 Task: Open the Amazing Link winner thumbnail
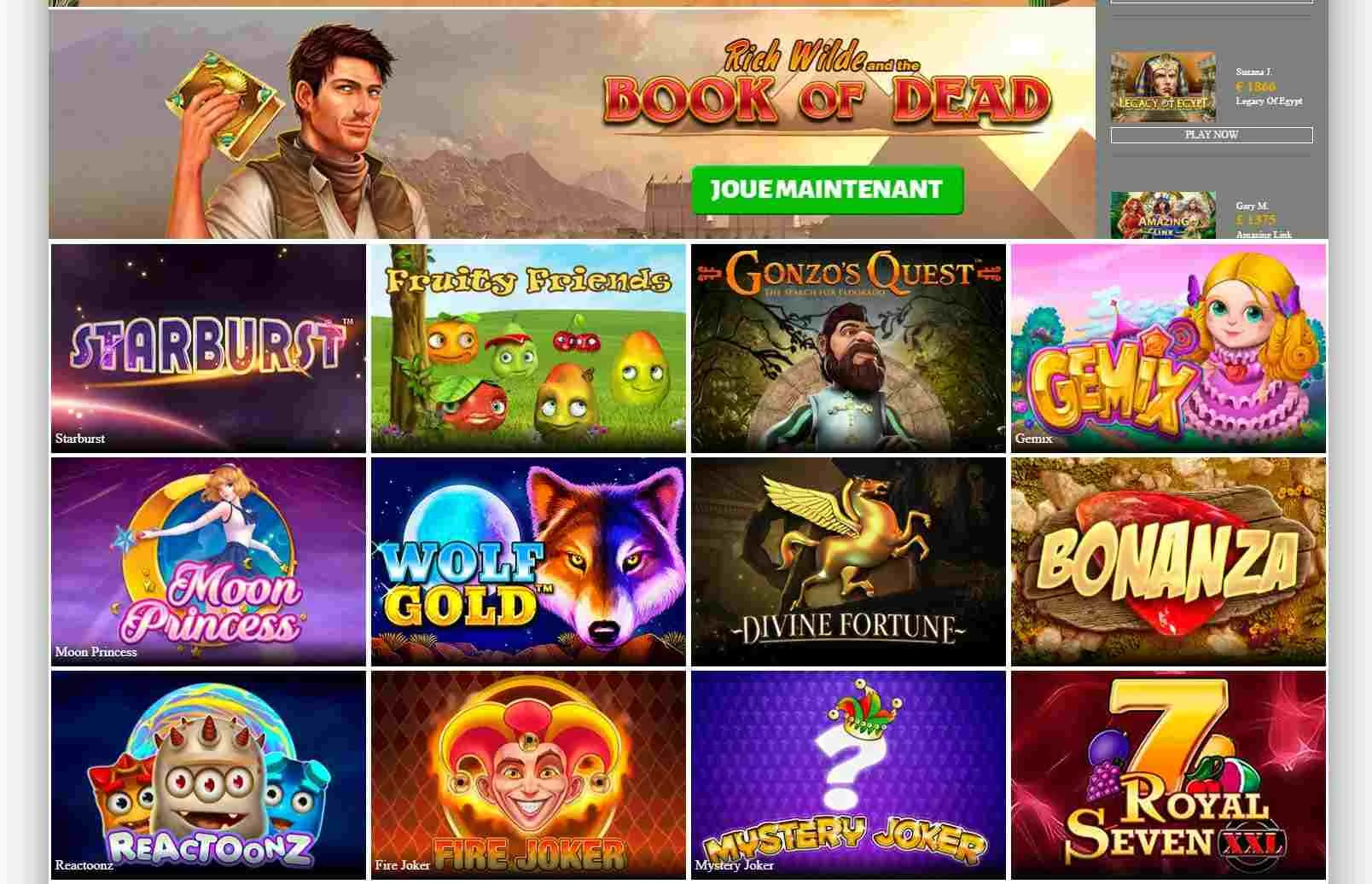[1163, 215]
